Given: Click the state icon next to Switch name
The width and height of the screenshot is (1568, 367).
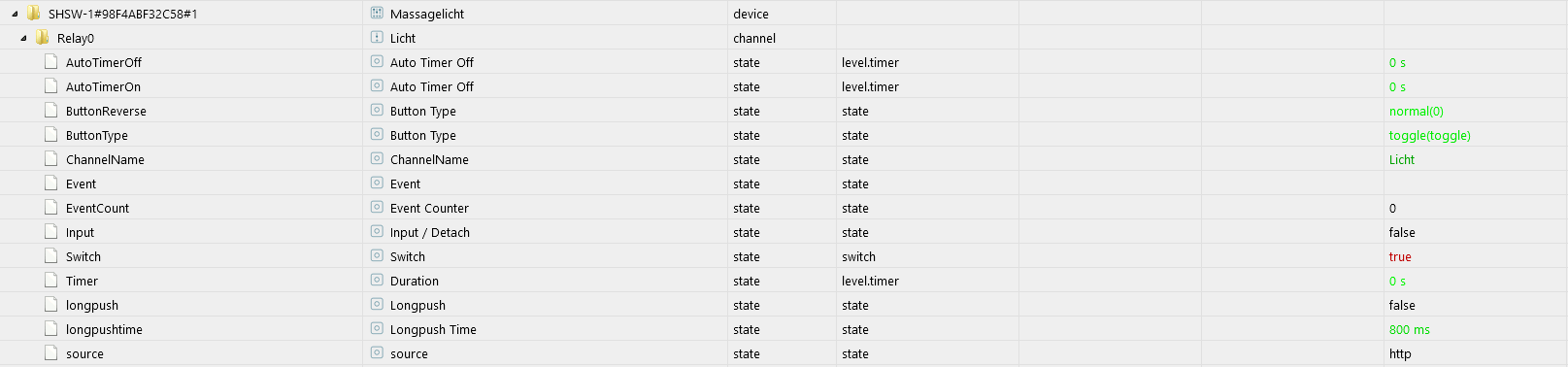Looking at the screenshot, I should pos(377,256).
